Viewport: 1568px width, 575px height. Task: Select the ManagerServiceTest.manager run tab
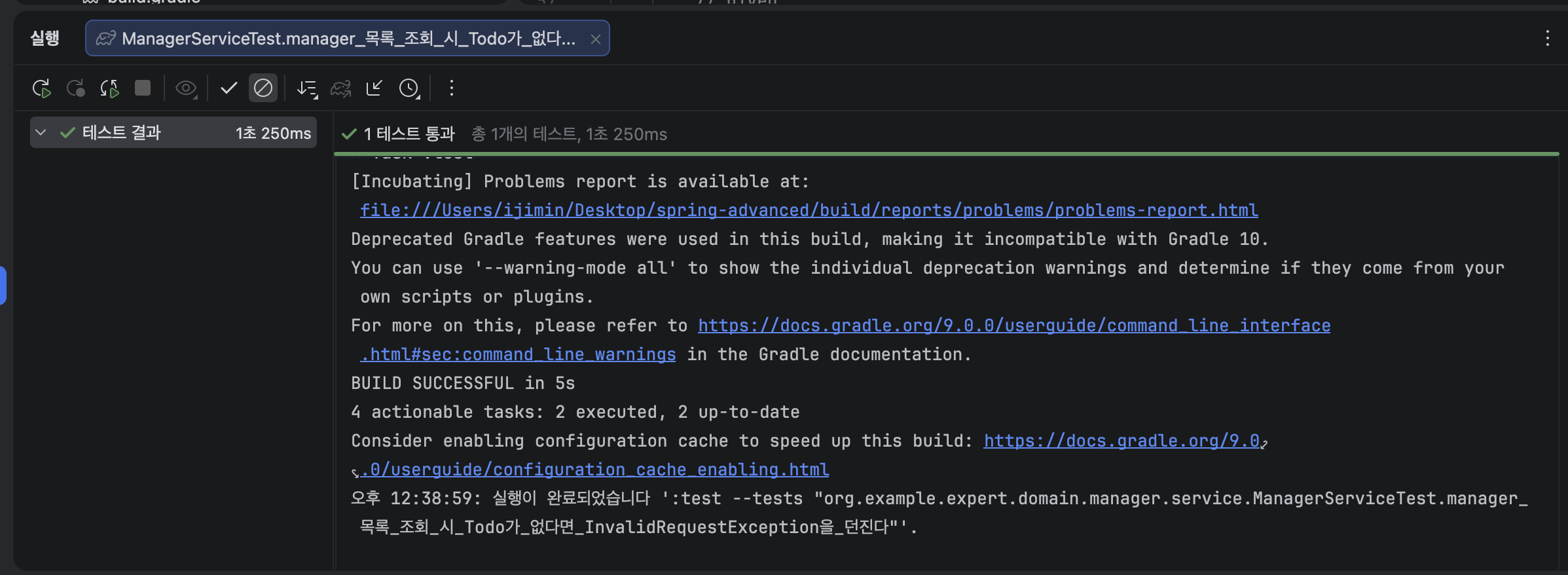pyautogui.click(x=348, y=38)
